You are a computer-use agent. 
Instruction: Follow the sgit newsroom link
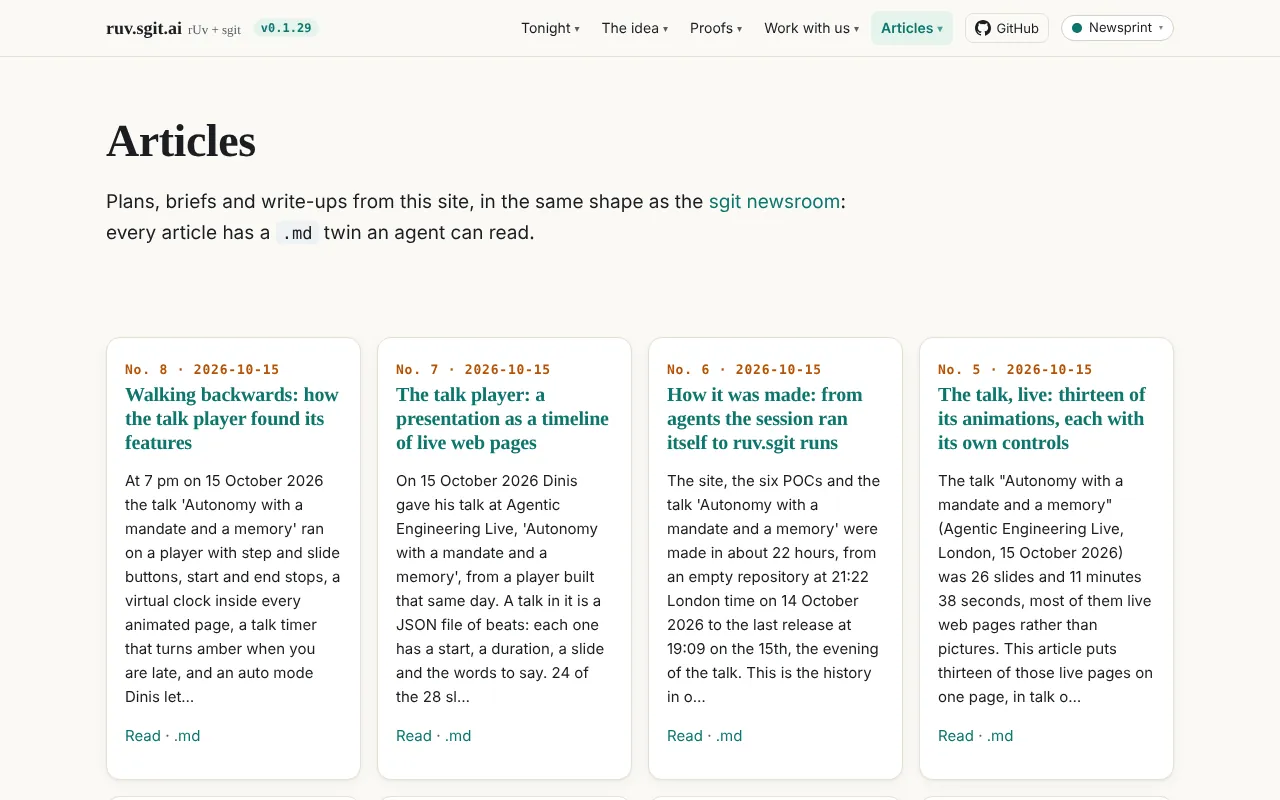[774, 201]
